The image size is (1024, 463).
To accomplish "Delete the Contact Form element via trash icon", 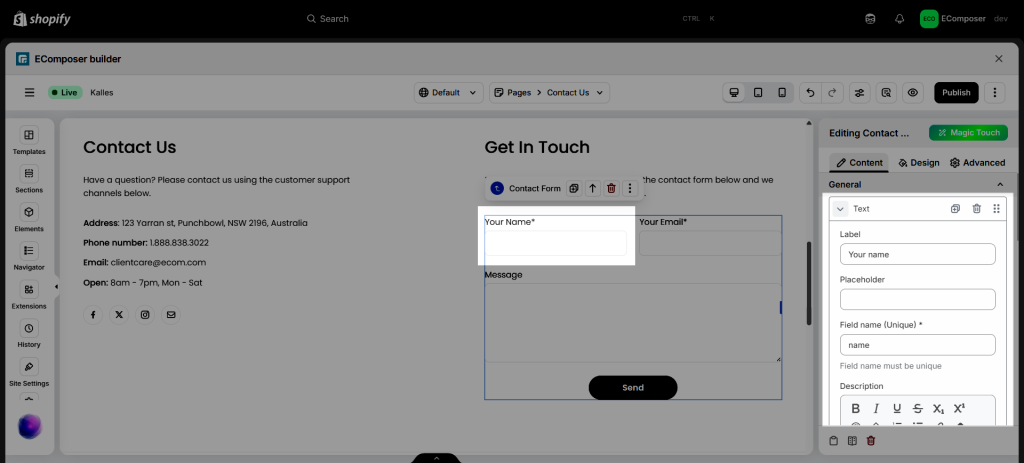I will [611, 188].
